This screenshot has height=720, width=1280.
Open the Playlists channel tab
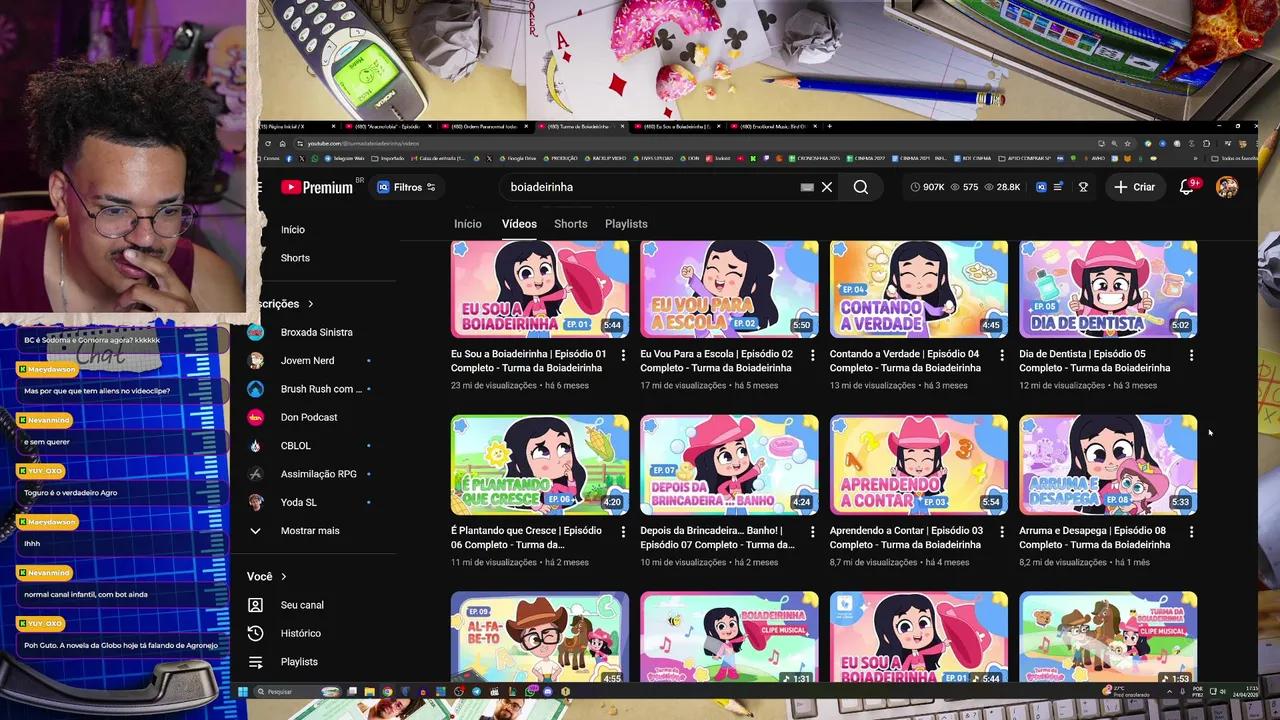(626, 224)
